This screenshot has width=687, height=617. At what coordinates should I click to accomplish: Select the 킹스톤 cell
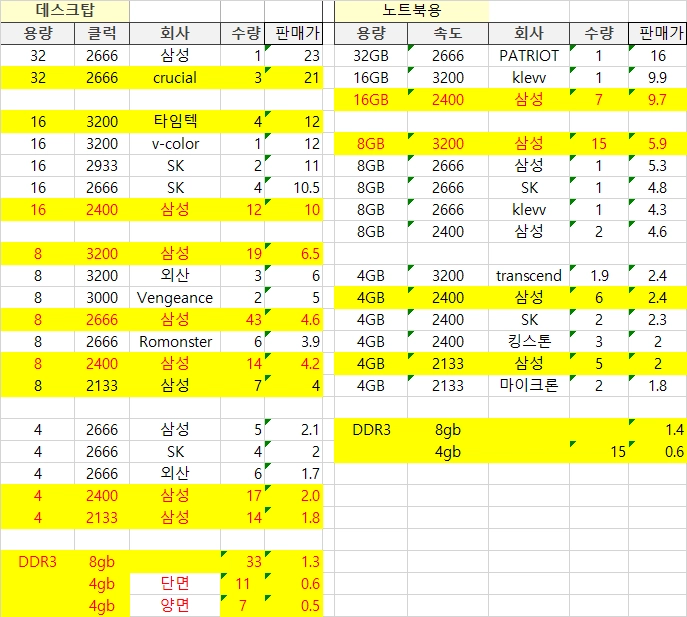529,341
